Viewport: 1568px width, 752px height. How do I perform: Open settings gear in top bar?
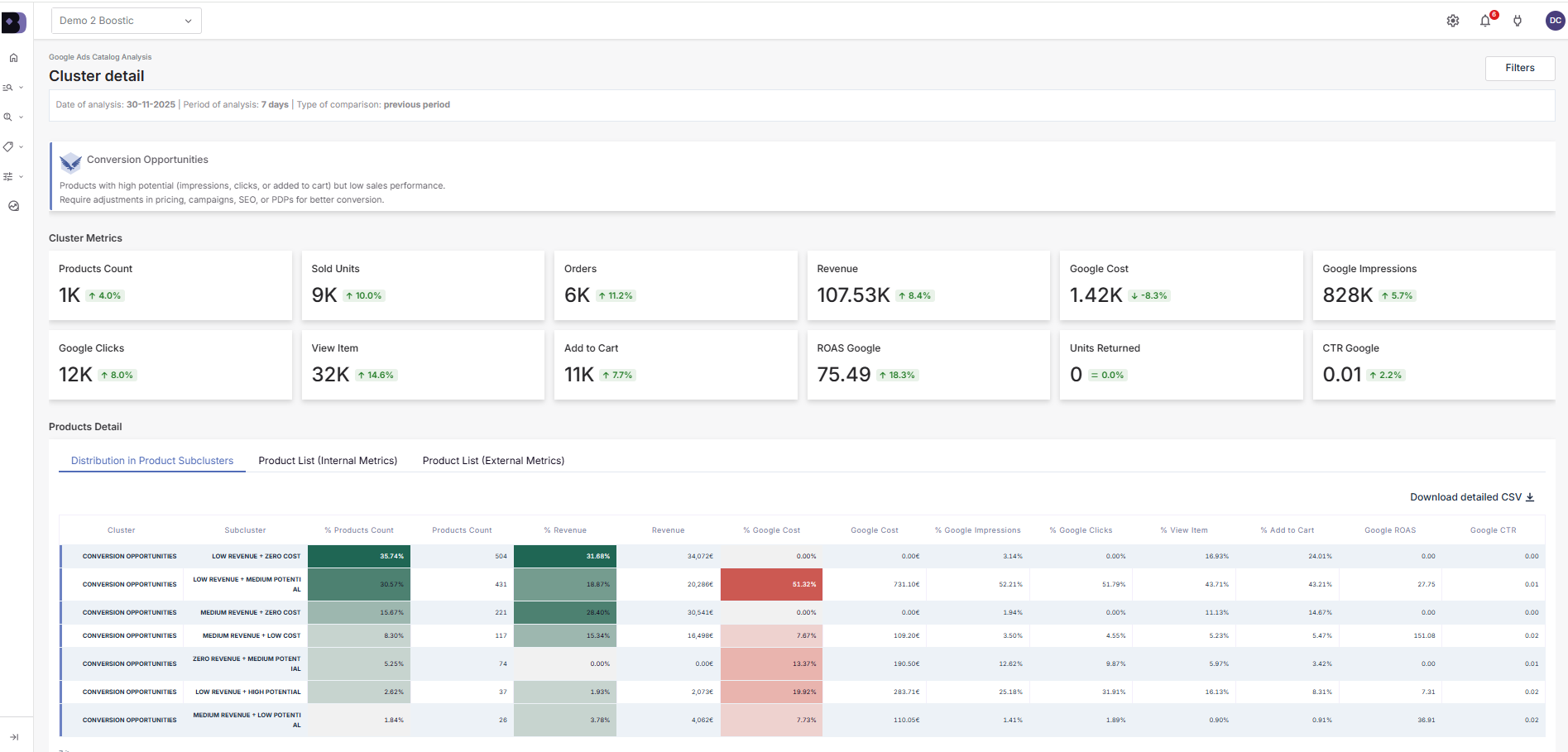click(1452, 21)
